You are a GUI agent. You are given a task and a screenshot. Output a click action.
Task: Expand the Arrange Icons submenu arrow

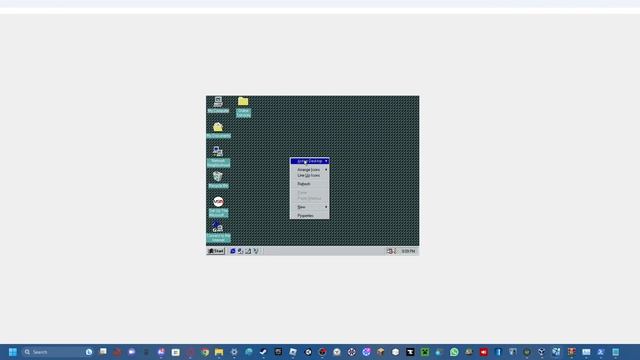click(x=326, y=169)
